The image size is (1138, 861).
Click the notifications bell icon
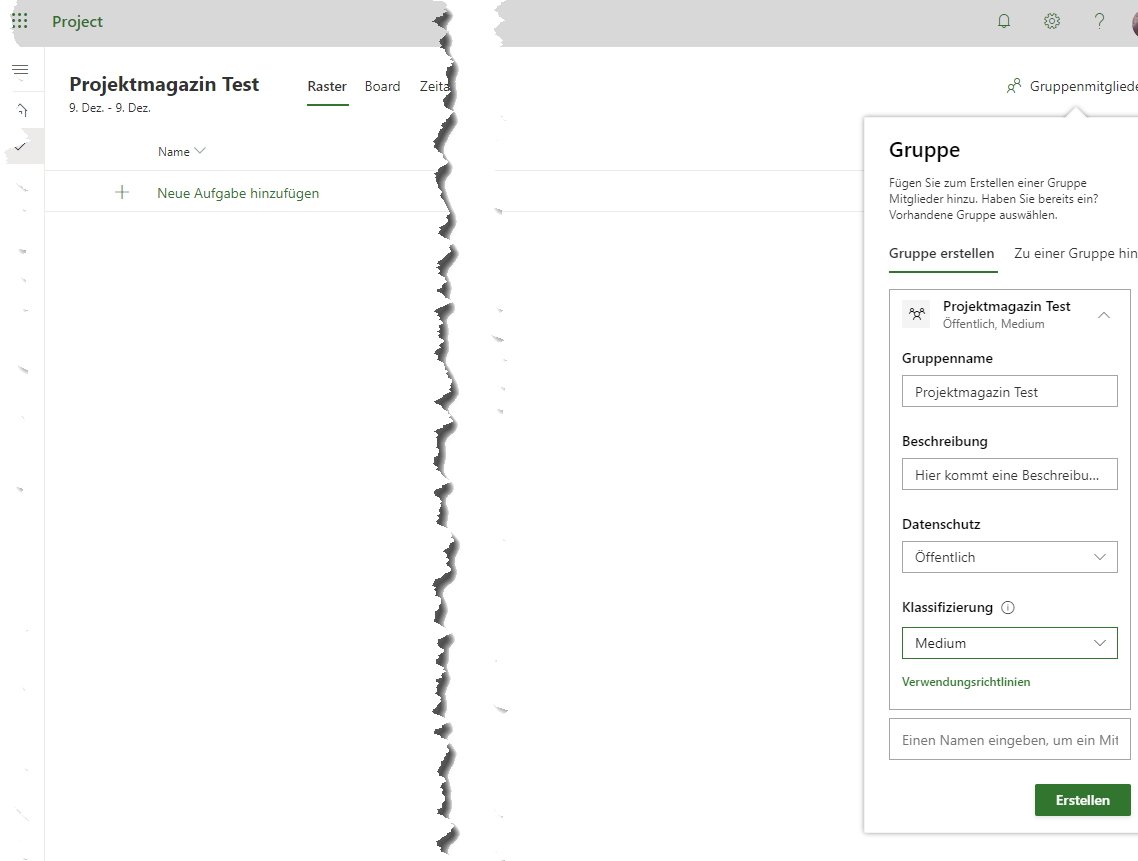pyautogui.click(x=1004, y=21)
